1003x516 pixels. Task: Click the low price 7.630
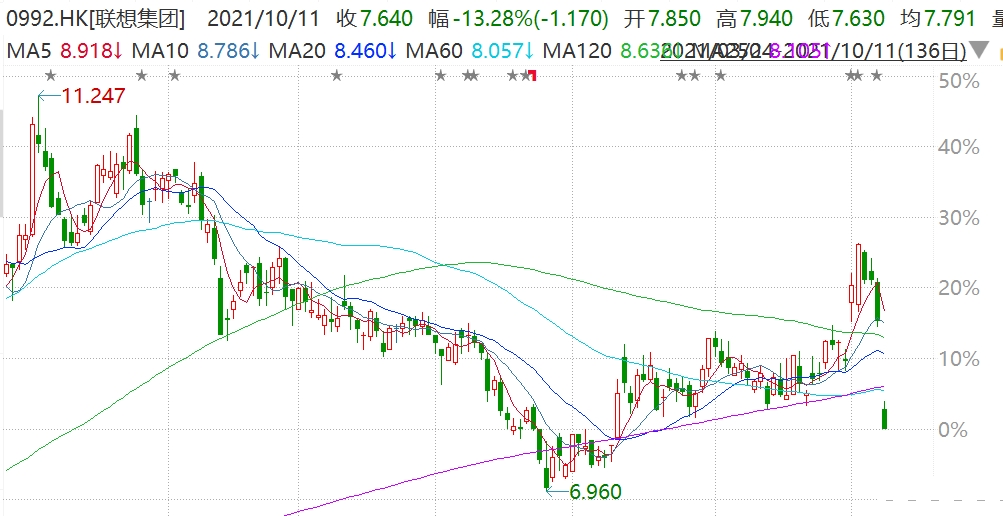point(860,19)
